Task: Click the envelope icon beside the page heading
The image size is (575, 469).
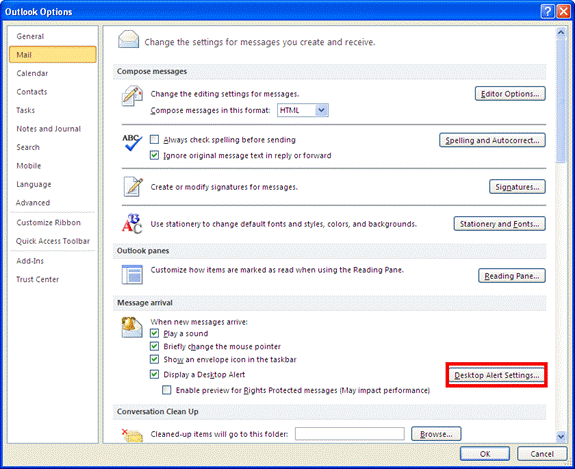Action: coord(128,40)
